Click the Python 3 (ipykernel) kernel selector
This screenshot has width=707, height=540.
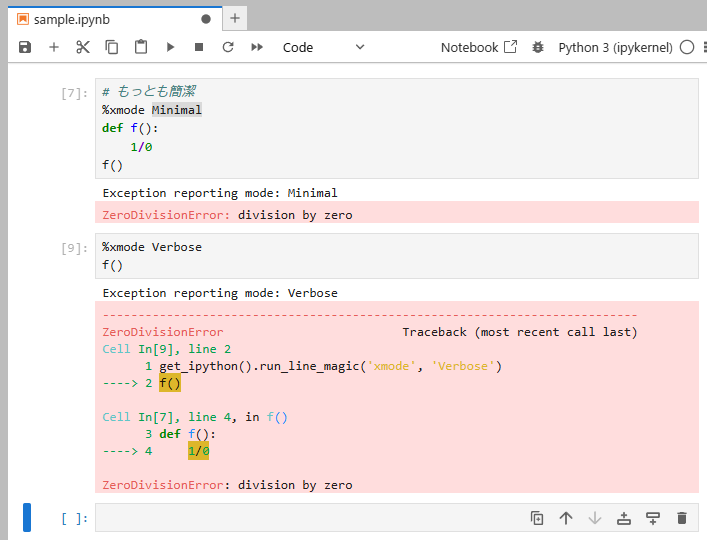[615, 47]
